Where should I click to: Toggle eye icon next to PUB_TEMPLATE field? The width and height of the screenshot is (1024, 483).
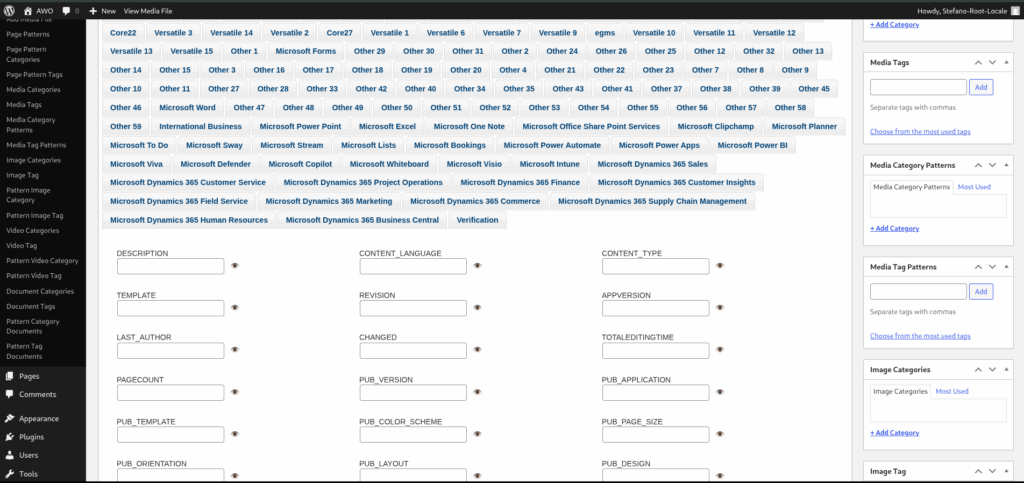(235, 434)
